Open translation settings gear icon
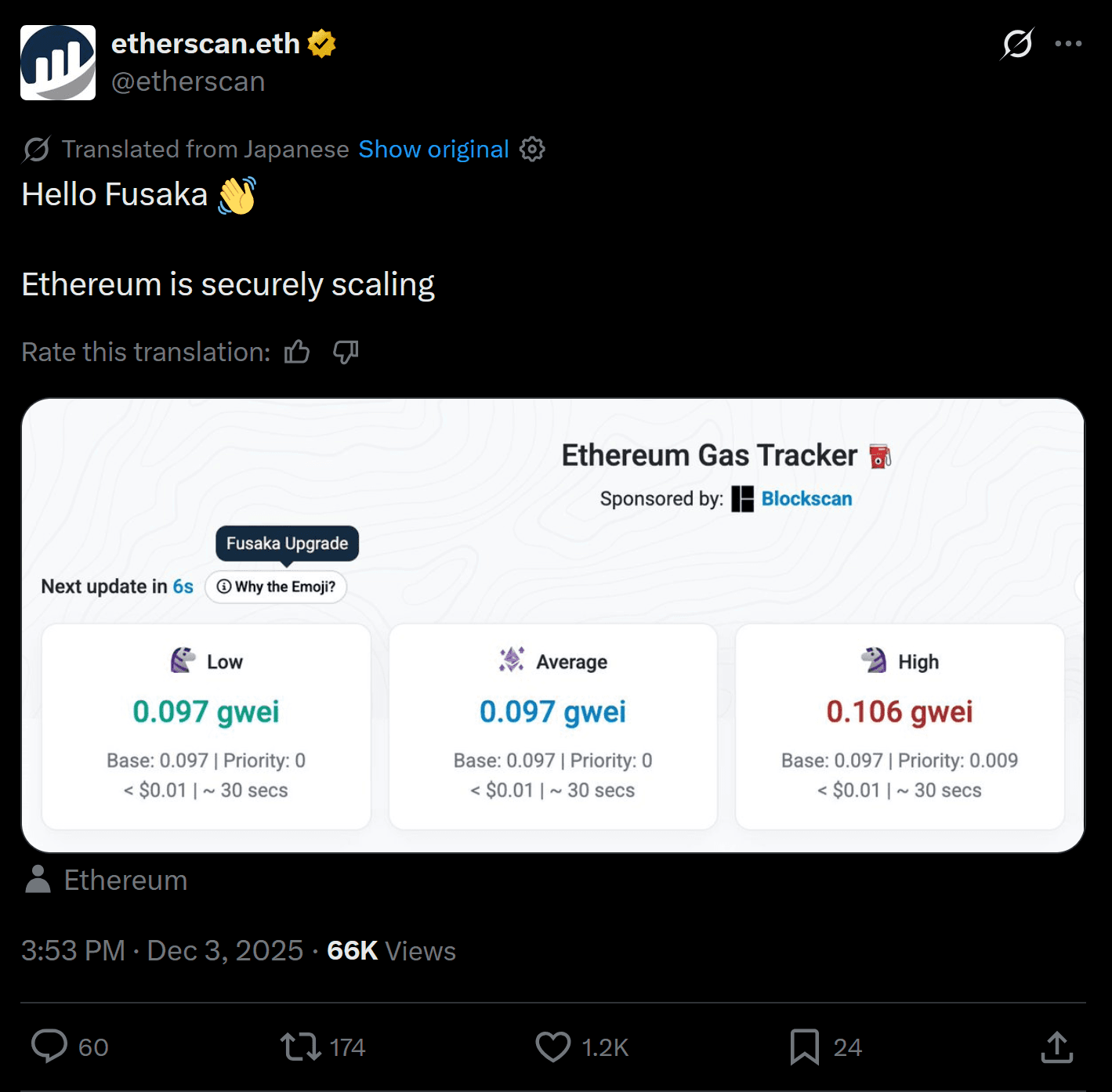Screen dimensions: 1112x1092 [532, 149]
